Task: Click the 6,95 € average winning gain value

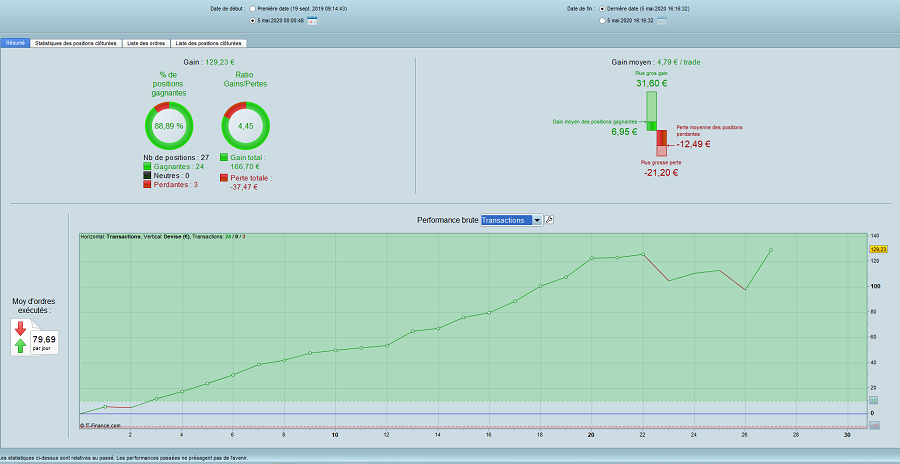Action: (x=624, y=132)
